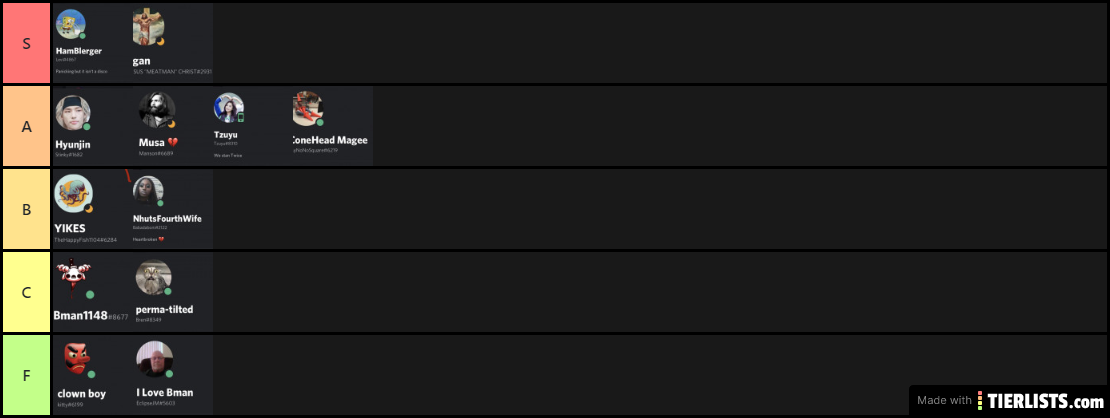Click Tzuyu's profile avatar
The width and height of the screenshot is (1110, 418).
coord(229,108)
